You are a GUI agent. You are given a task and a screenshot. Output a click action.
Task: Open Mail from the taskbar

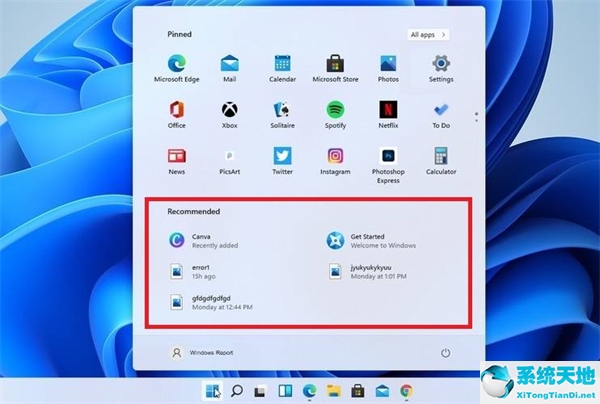click(x=382, y=391)
